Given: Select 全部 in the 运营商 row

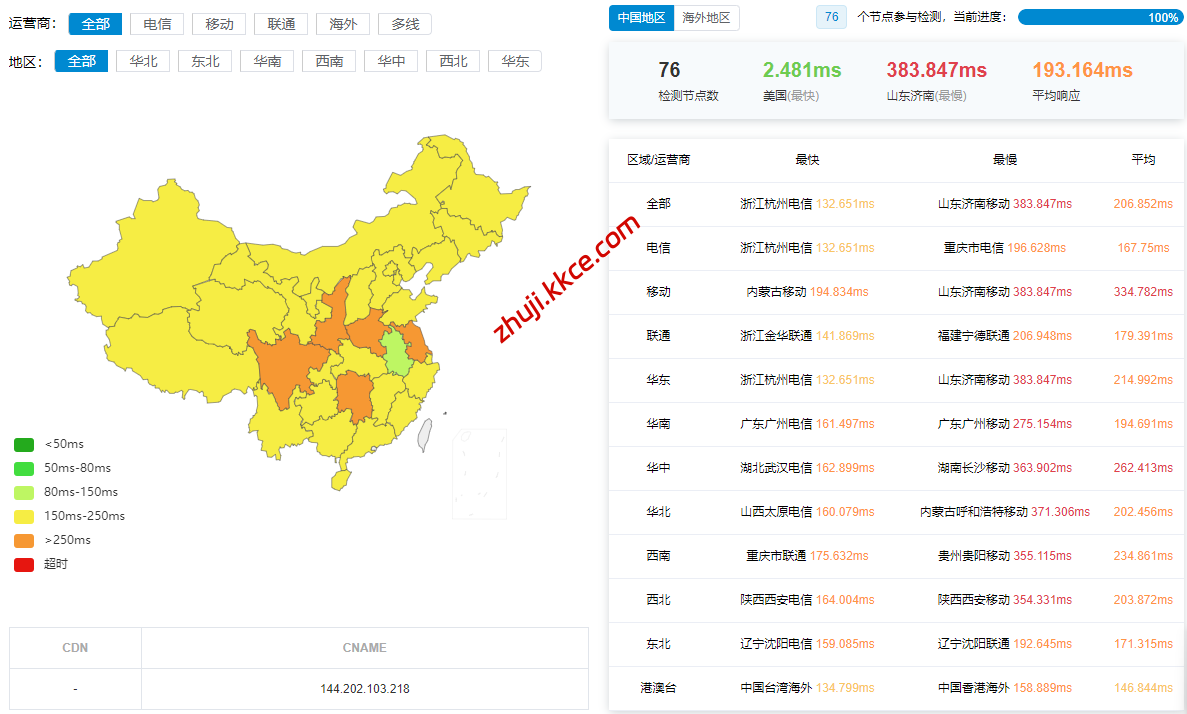Looking at the screenshot, I should [95, 24].
